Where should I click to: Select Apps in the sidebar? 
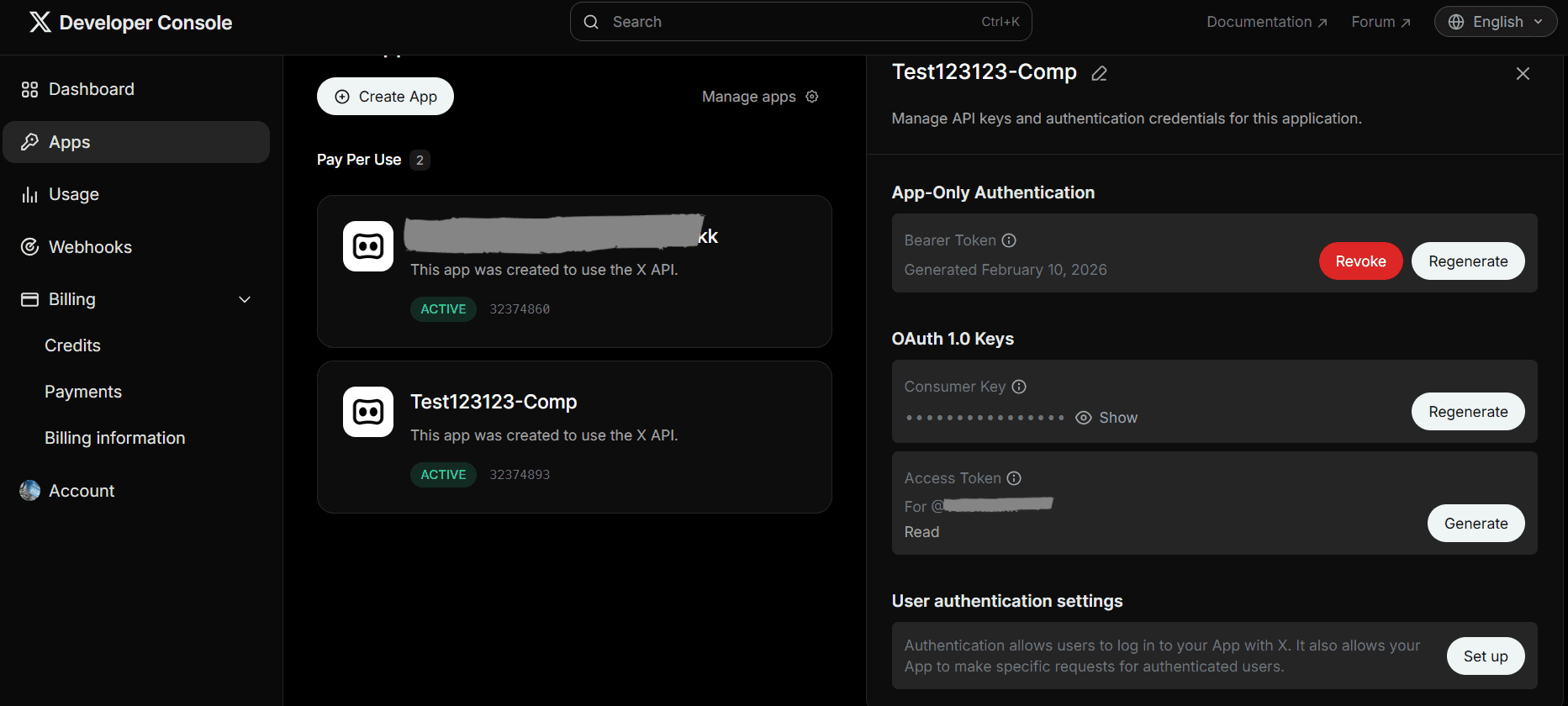136,142
